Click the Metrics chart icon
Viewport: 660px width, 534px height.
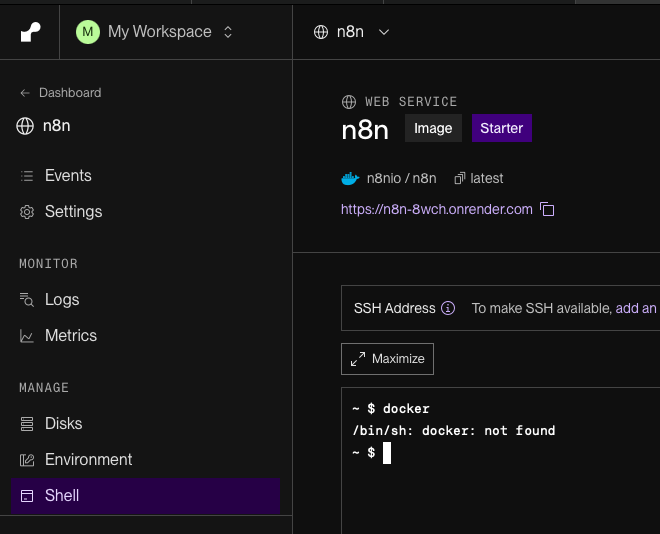(27, 336)
